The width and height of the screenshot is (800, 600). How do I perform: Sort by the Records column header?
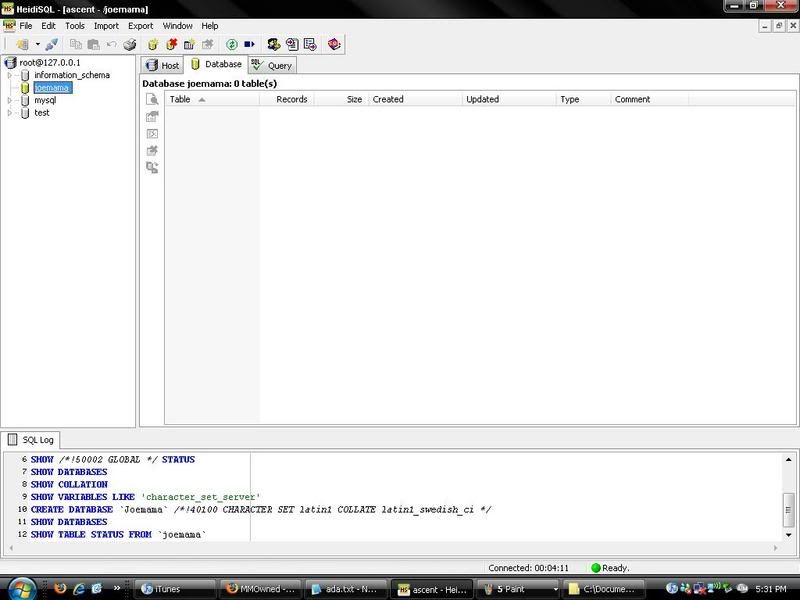click(287, 99)
